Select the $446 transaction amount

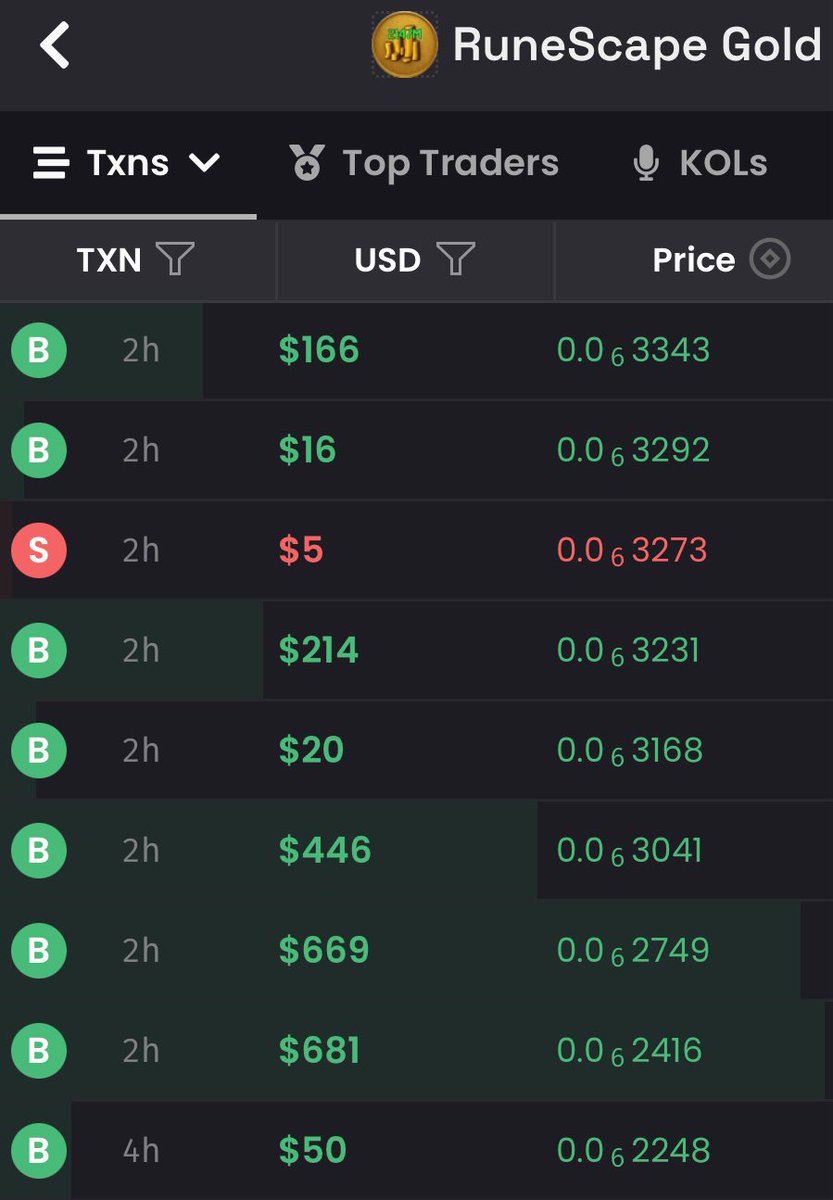325,850
